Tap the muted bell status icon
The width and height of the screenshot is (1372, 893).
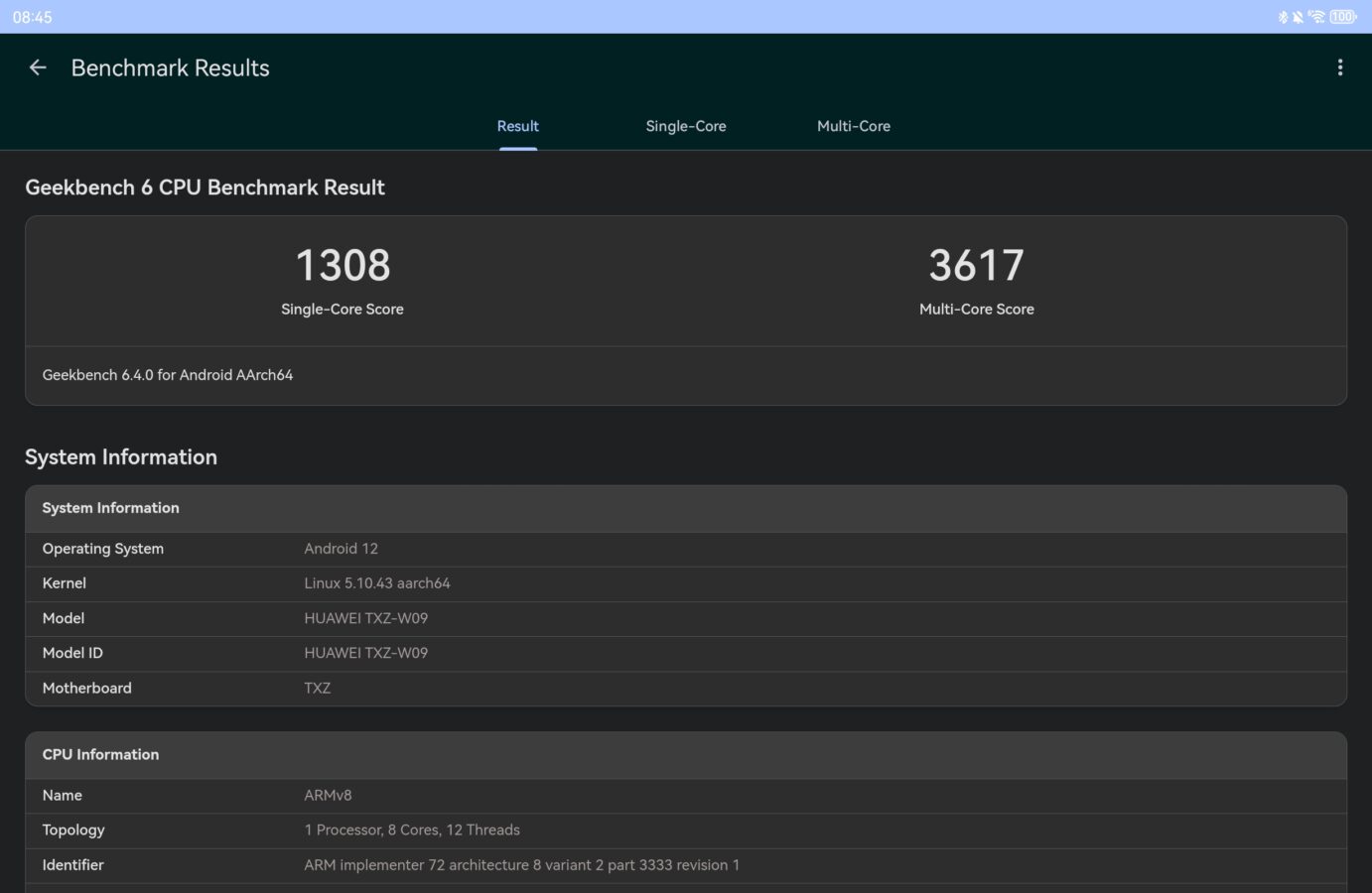pyautogui.click(x=1298, y=17)
